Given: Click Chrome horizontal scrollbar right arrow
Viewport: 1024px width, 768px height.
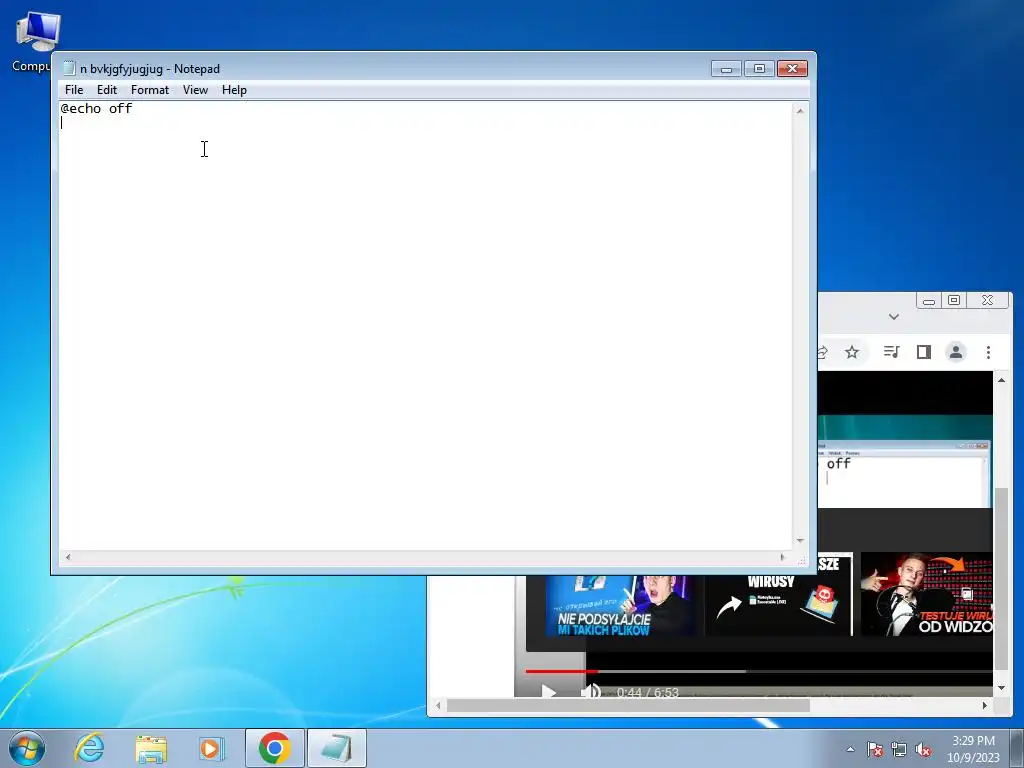Looking at the screenshot, I should coord(985,705).
